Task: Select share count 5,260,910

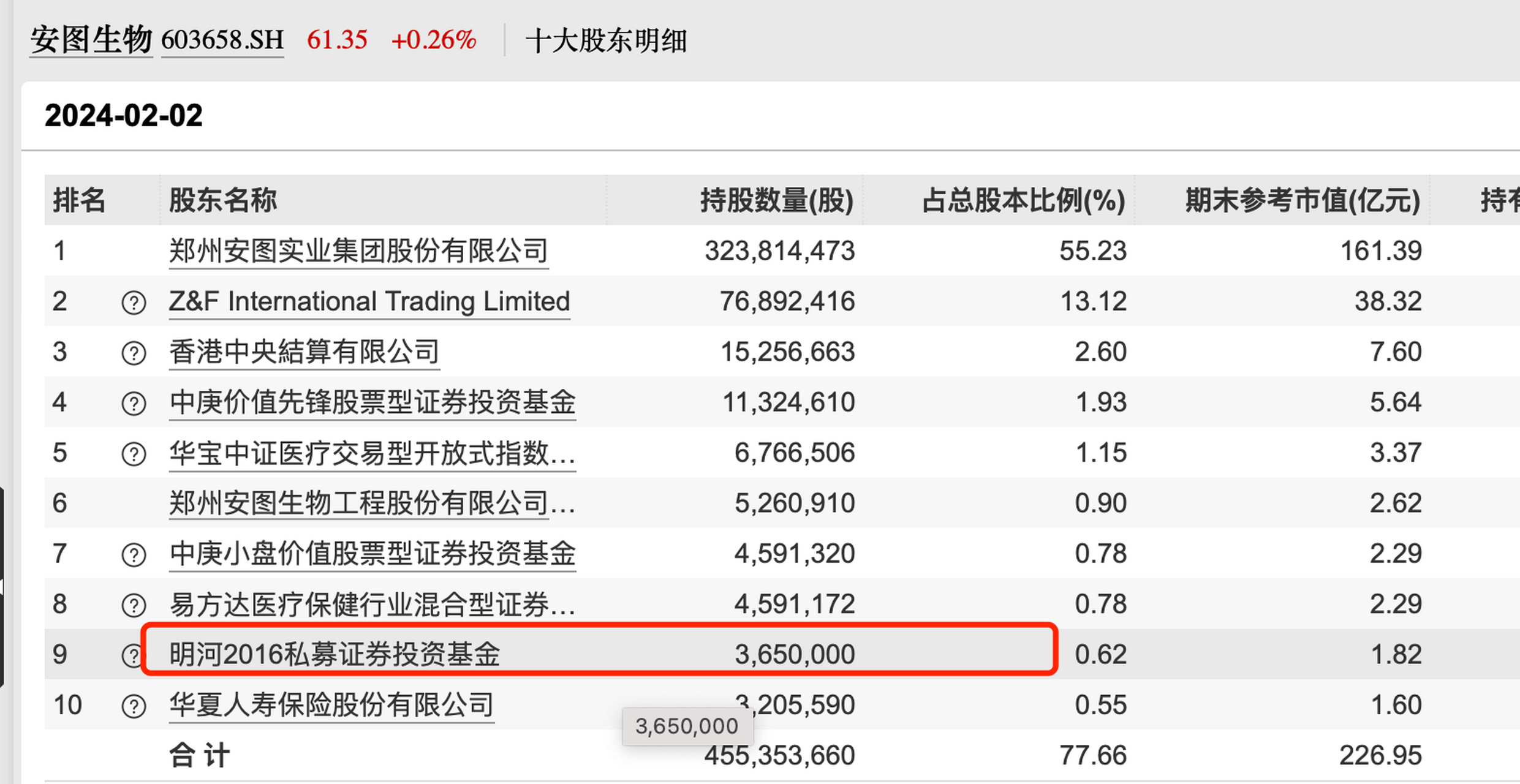Action: click(x=795, y=503)
